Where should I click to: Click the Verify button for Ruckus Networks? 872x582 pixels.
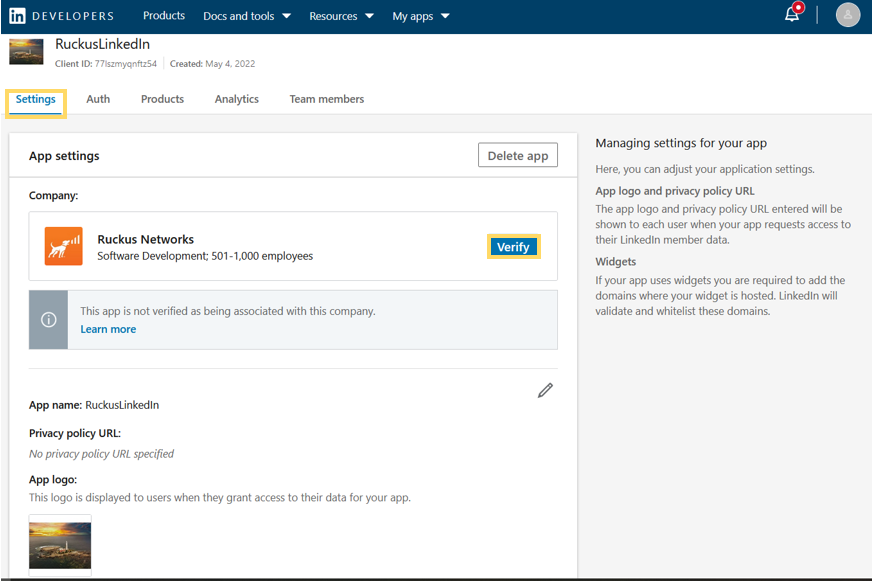pyautogui.click(x=513, y=247)
